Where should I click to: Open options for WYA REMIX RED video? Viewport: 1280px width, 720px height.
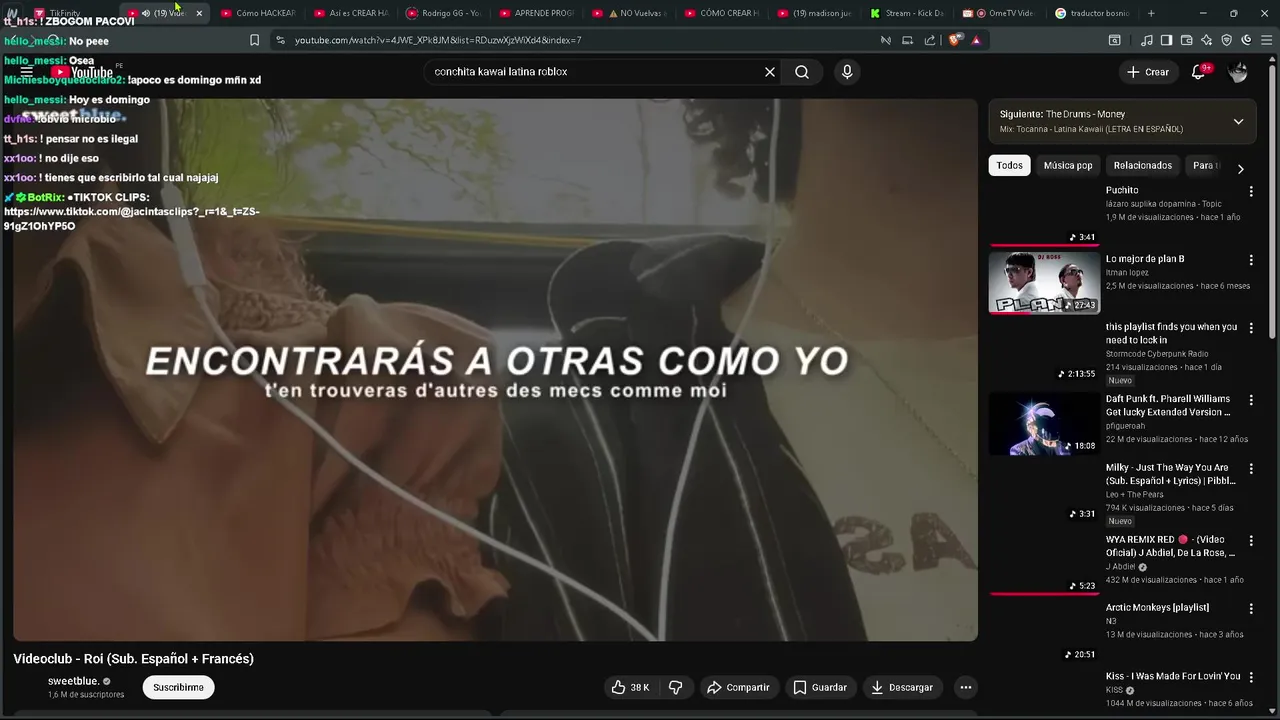[x=1250, y=540]
